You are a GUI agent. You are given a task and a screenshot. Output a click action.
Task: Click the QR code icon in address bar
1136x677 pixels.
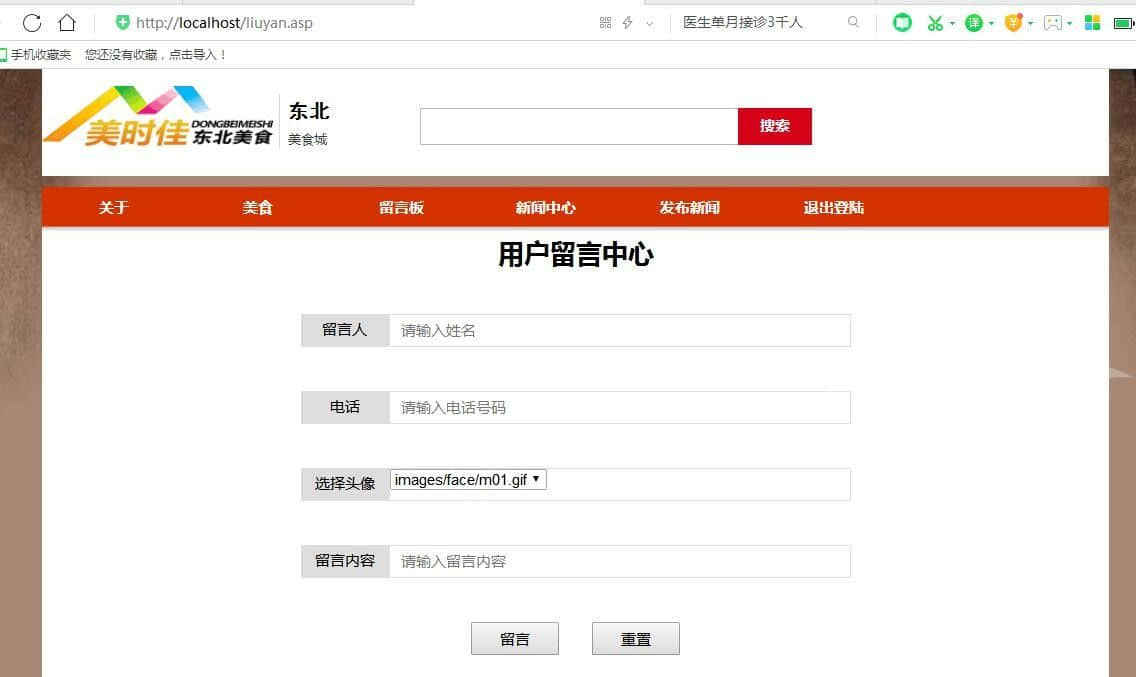(x=605, y=22)
